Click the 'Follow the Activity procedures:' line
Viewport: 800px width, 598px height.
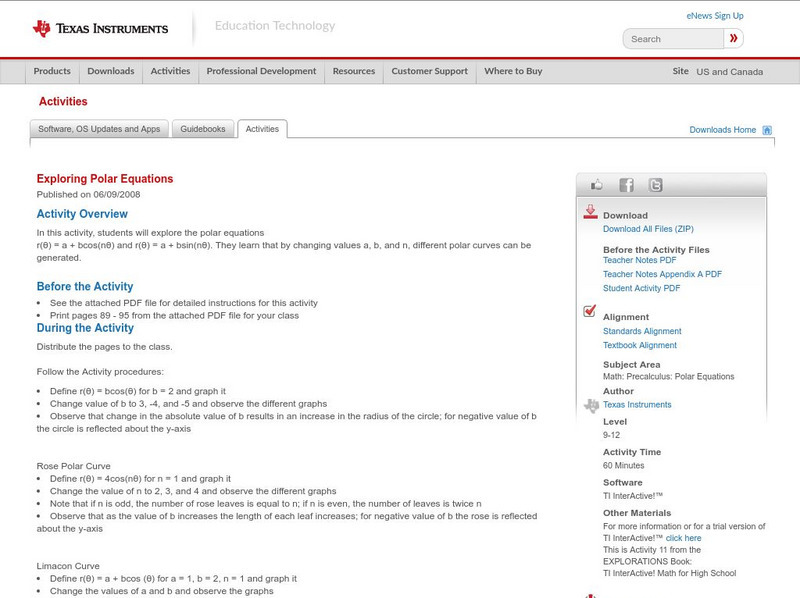[x=100, y=372]
